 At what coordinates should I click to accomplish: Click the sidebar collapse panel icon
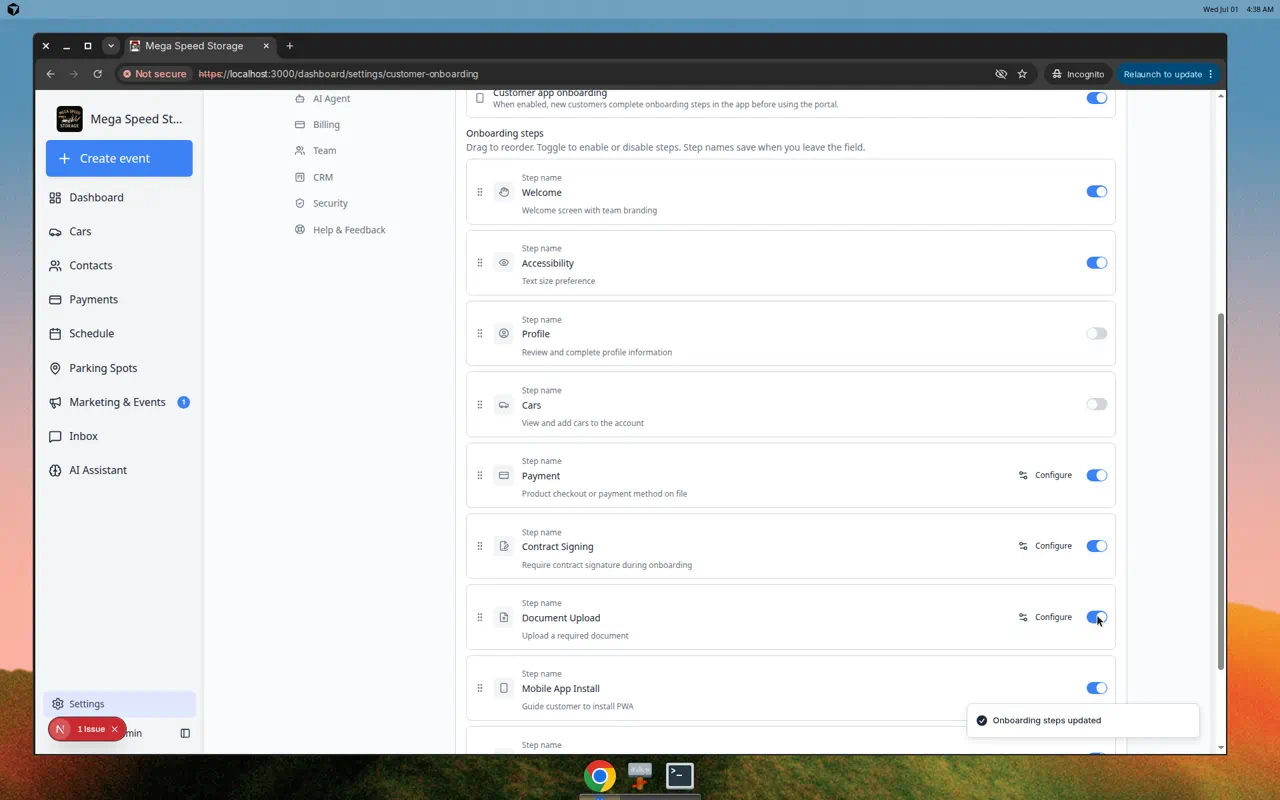click(x=185, y=733)
